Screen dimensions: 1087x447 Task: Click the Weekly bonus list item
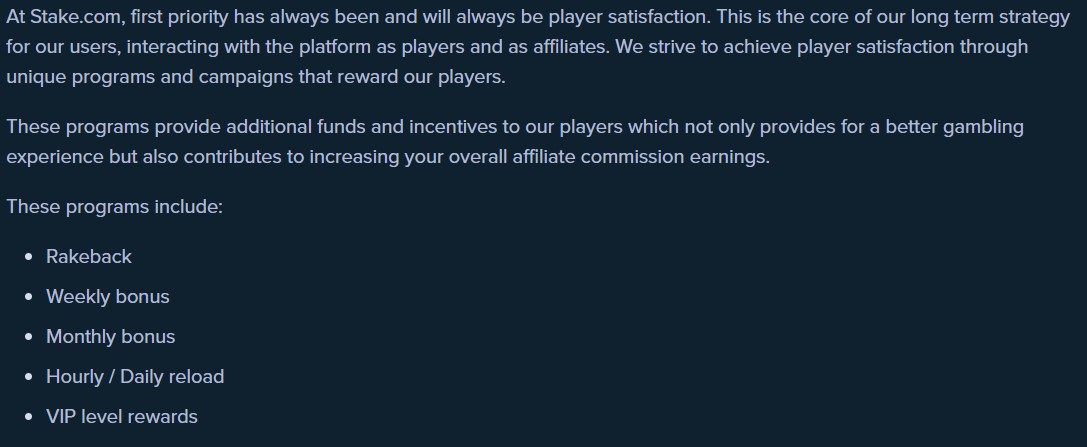click(107, 297)
